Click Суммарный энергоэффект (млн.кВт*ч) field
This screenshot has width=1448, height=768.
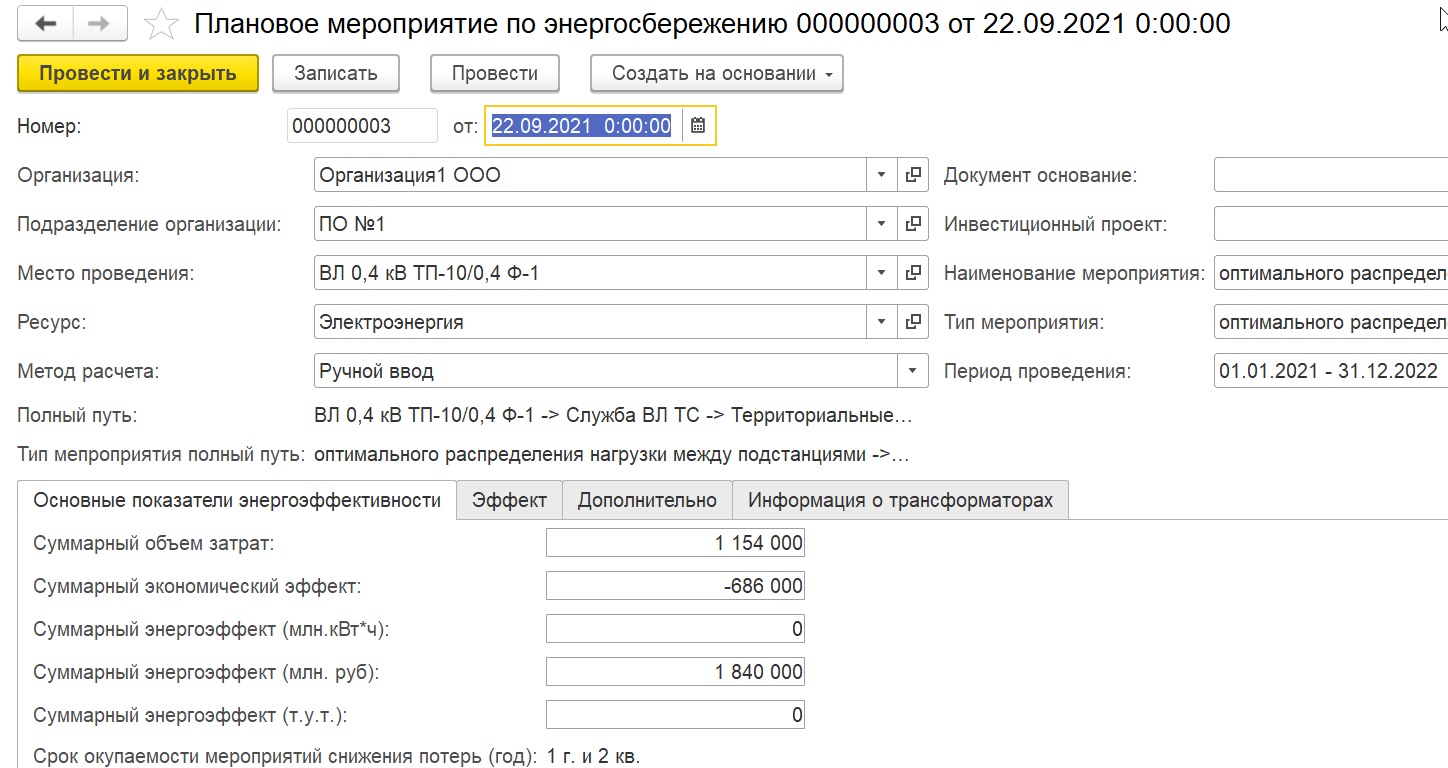coord(675,629)
